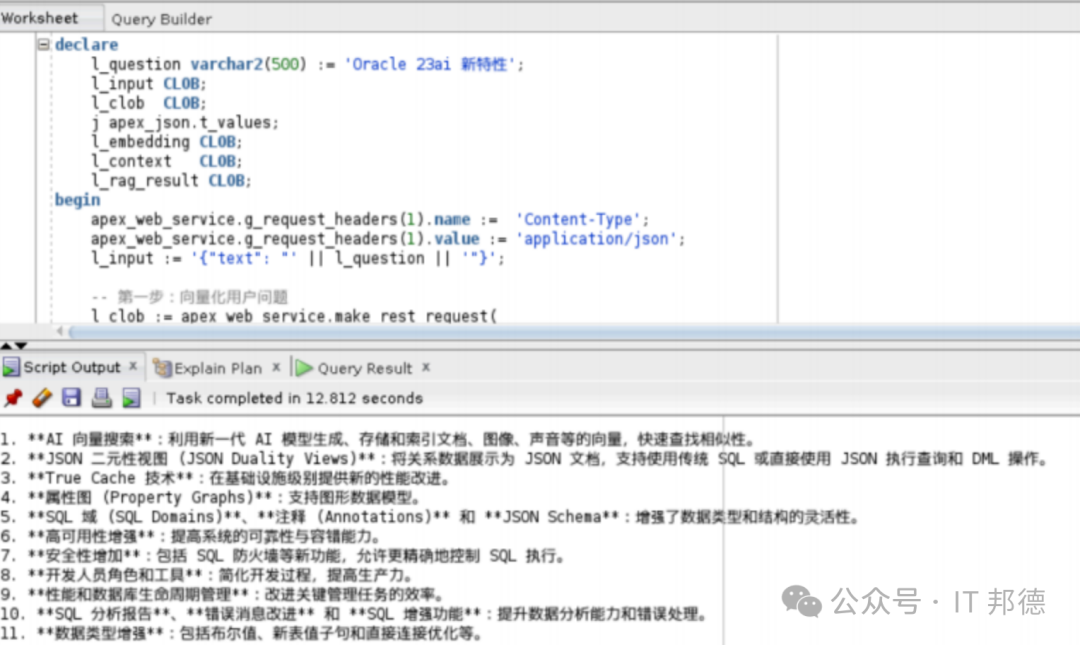This screenshot has height=645, width=1080.
Task: Save the script output to file
Action: 72,398
